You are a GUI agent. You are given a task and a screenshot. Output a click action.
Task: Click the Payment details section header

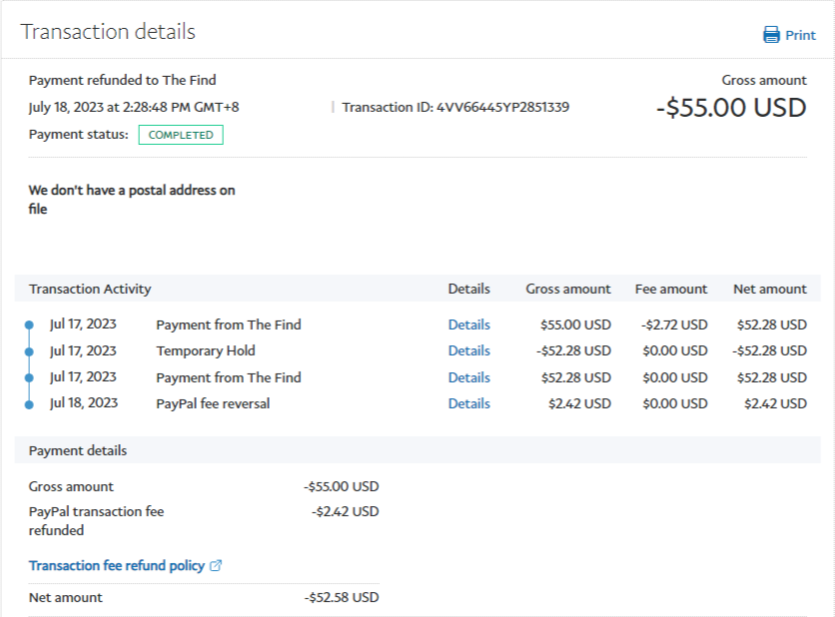click(78, 451)
